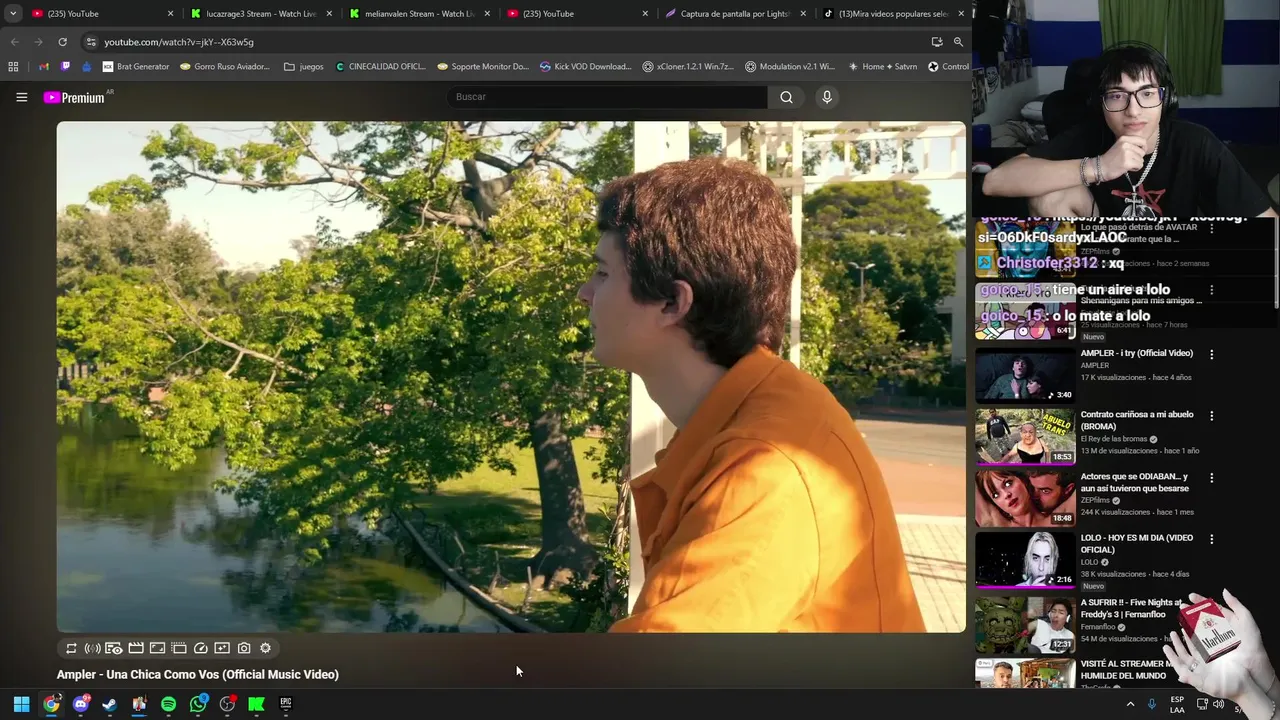Open Discord from the taskbar
This screenshot has width=1280, height=720.
click(x=80, y=704)
